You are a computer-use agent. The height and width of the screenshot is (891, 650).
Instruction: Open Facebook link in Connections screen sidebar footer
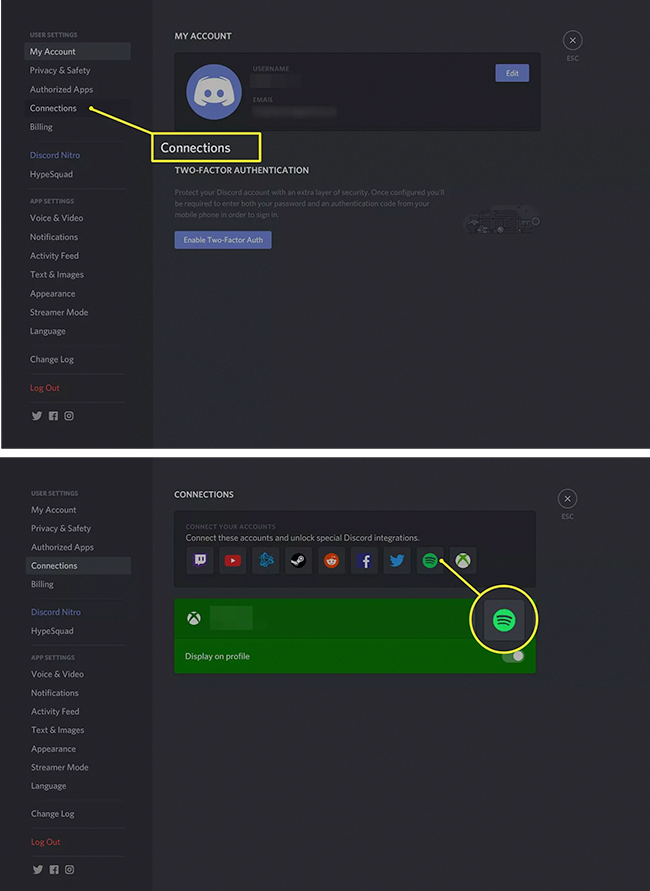pos(54,869)
